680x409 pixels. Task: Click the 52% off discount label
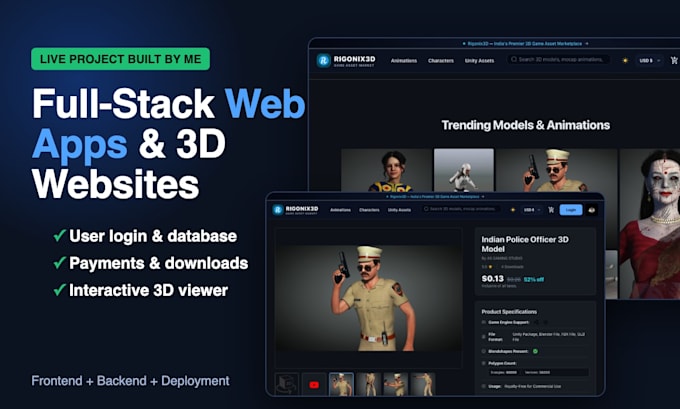point(534,280)
